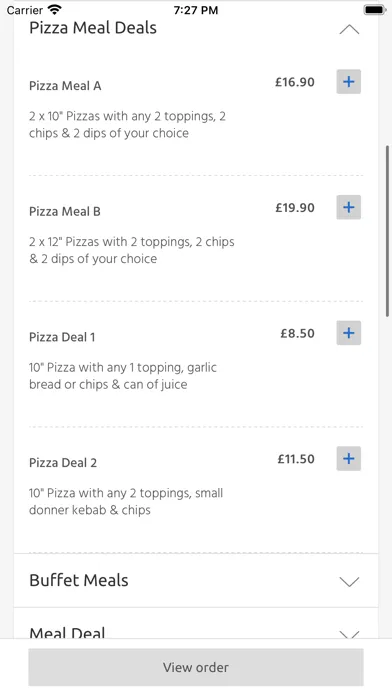Collapse the Pizza Meal Deals chevron
392x696 pixels.
click(349, 30)
